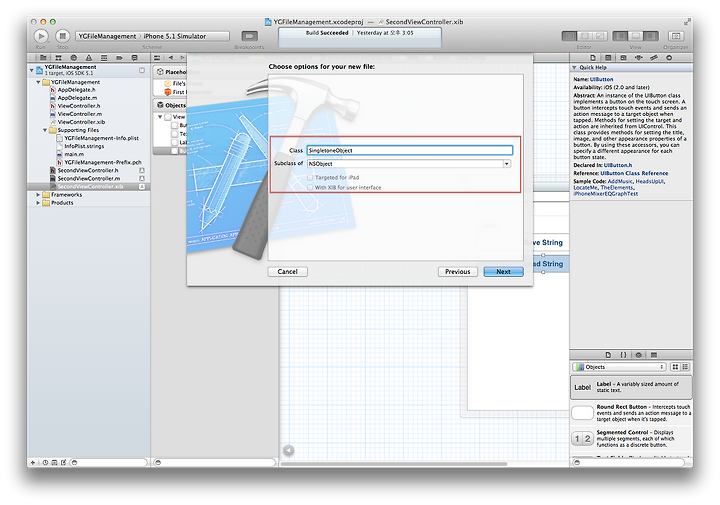Switch library to list view
The image size is (720, 505).
[685, 367]
